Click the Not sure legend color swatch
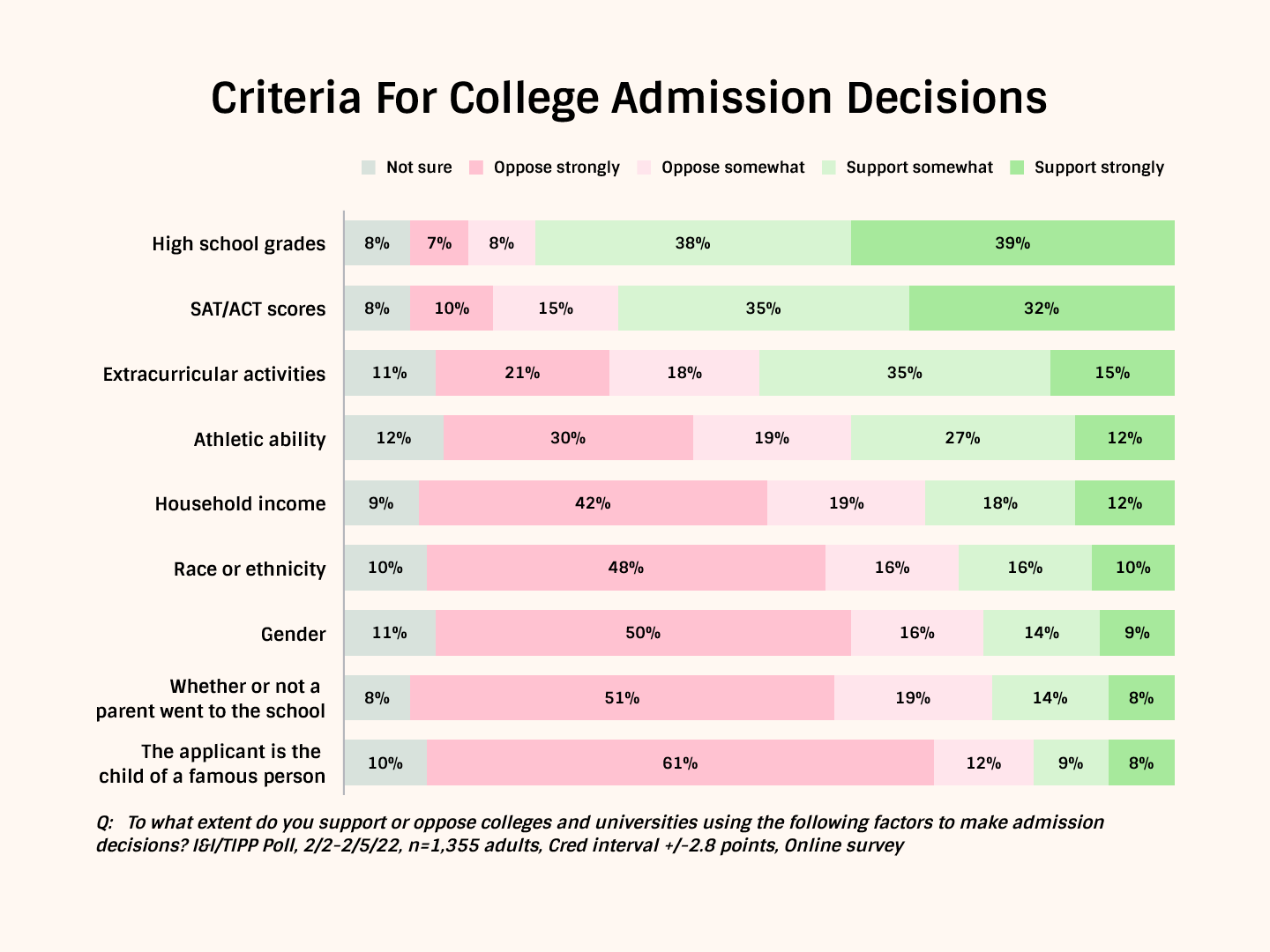 pyautogui.click(x=369, y=167)
